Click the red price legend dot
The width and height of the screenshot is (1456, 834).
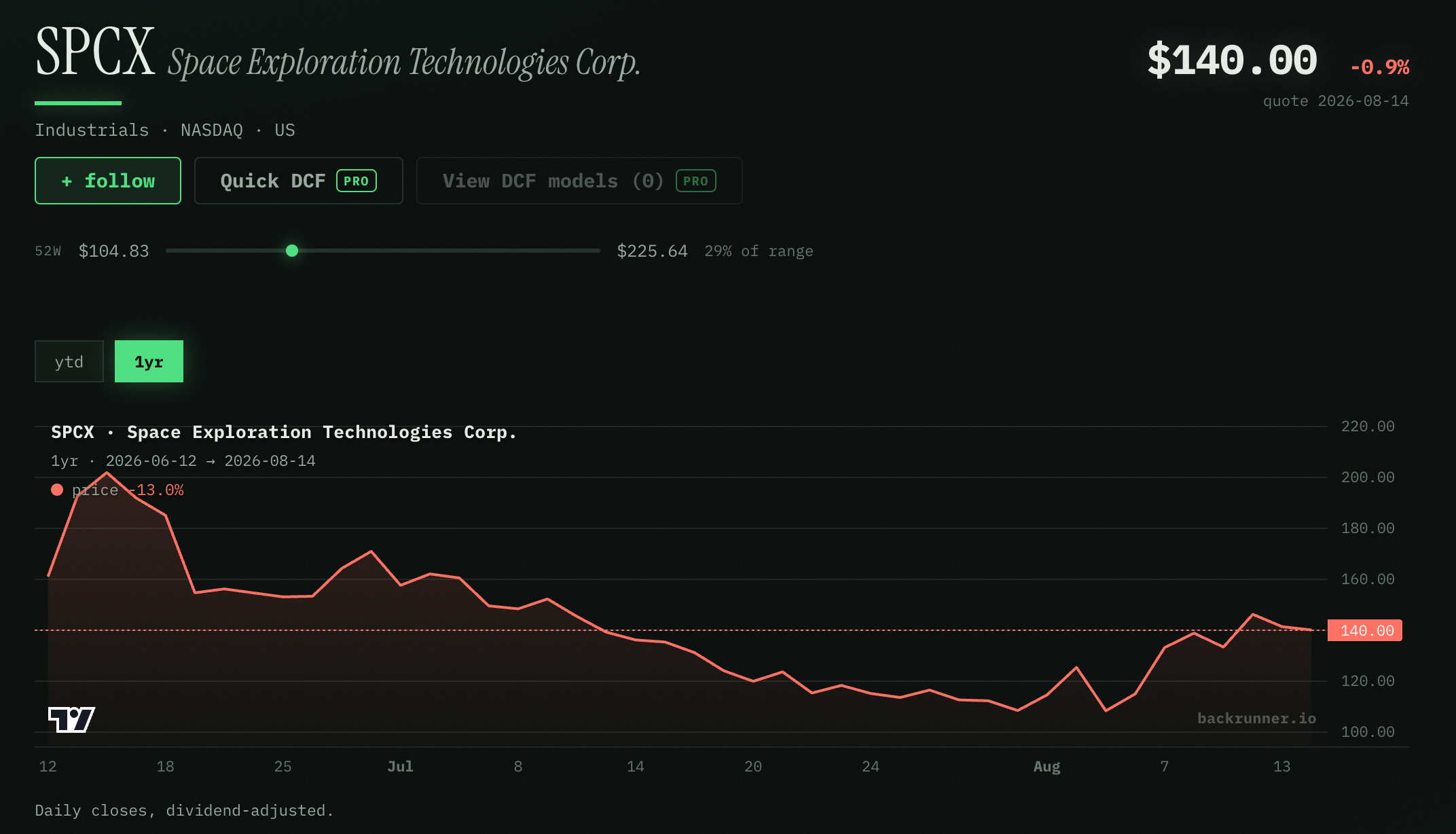click(57, 490)
